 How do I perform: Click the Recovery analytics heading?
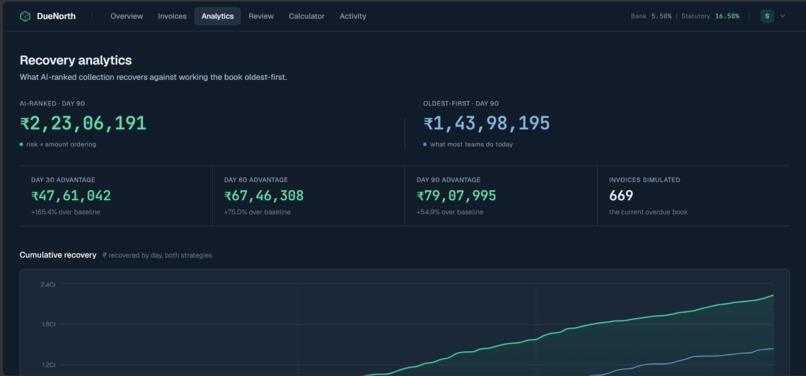[x=76, y=60]
